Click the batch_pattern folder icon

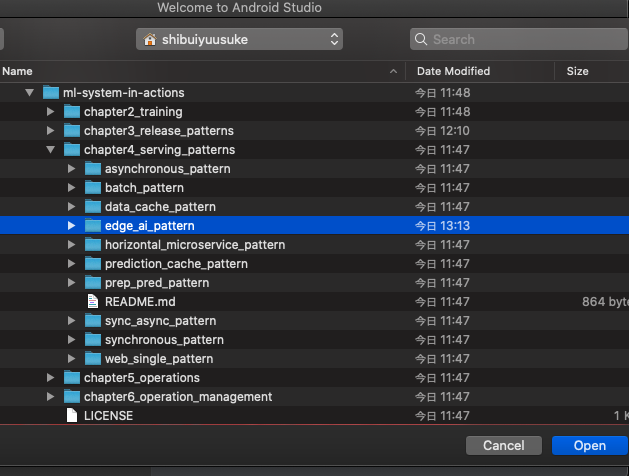tap(93, 188)
